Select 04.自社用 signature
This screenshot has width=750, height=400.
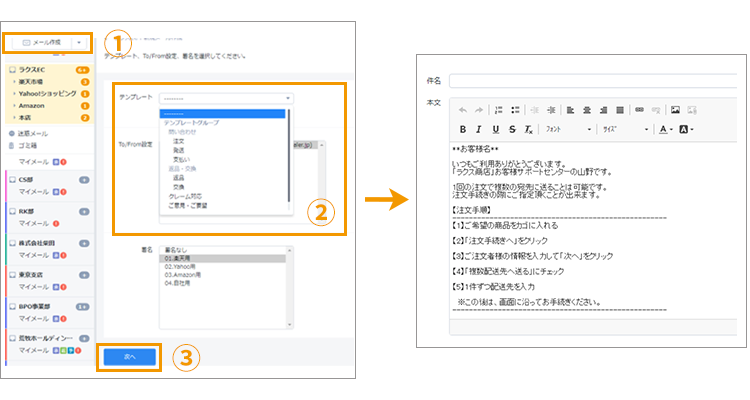click(x=177, y=283)
